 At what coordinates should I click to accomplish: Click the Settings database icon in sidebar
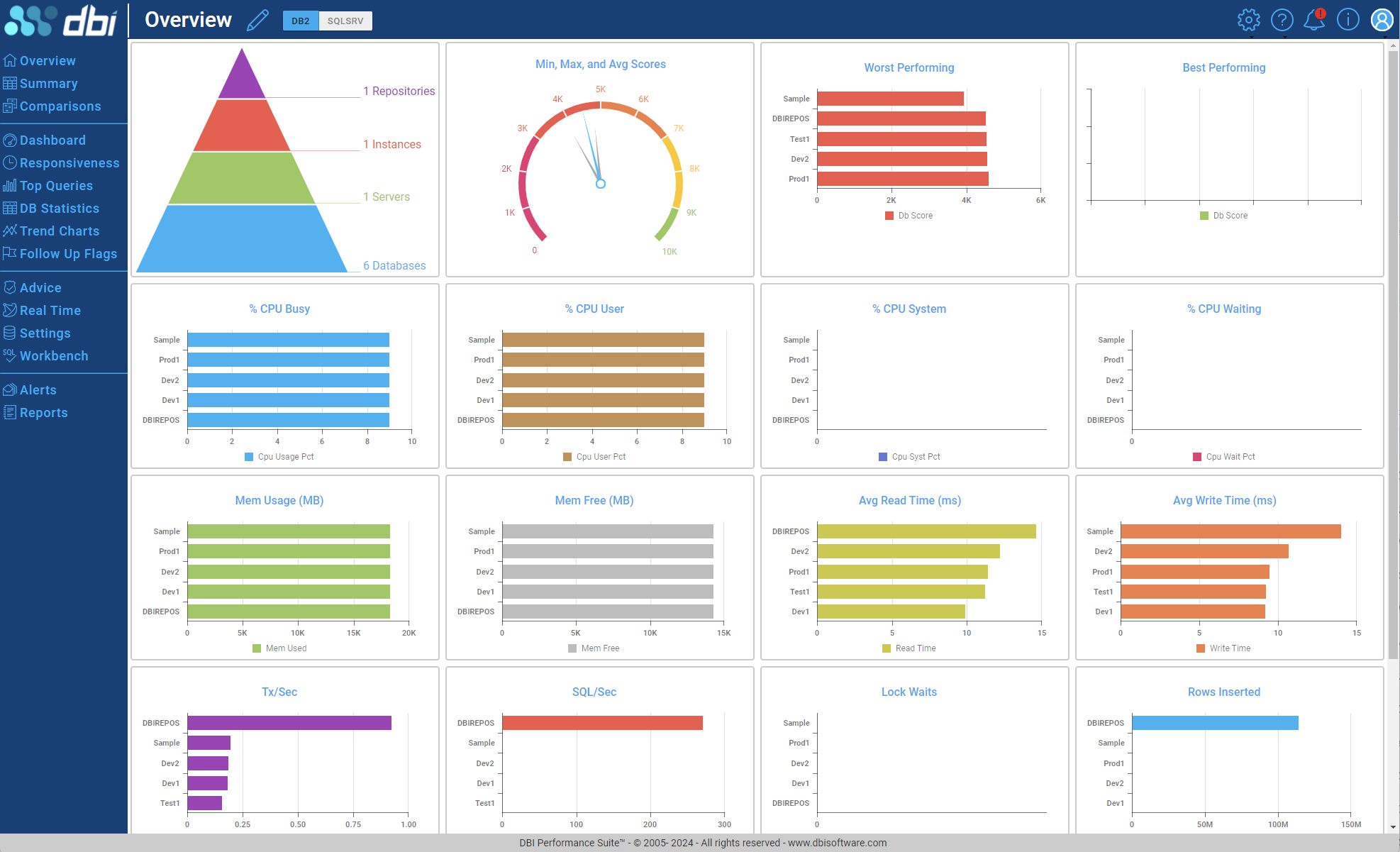pos(9,333)
